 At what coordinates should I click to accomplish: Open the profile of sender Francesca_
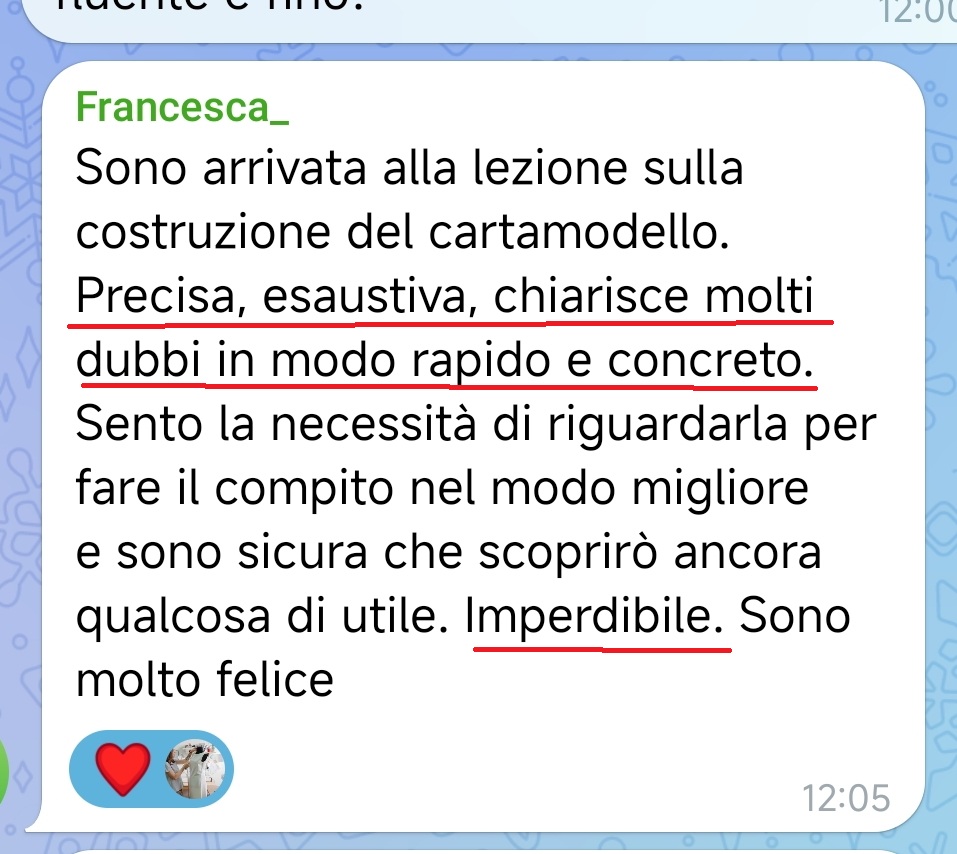(182, 108)
